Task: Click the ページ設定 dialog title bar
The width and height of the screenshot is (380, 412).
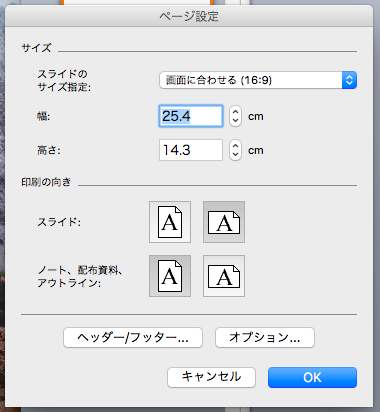Action: [x=189, y=16]
